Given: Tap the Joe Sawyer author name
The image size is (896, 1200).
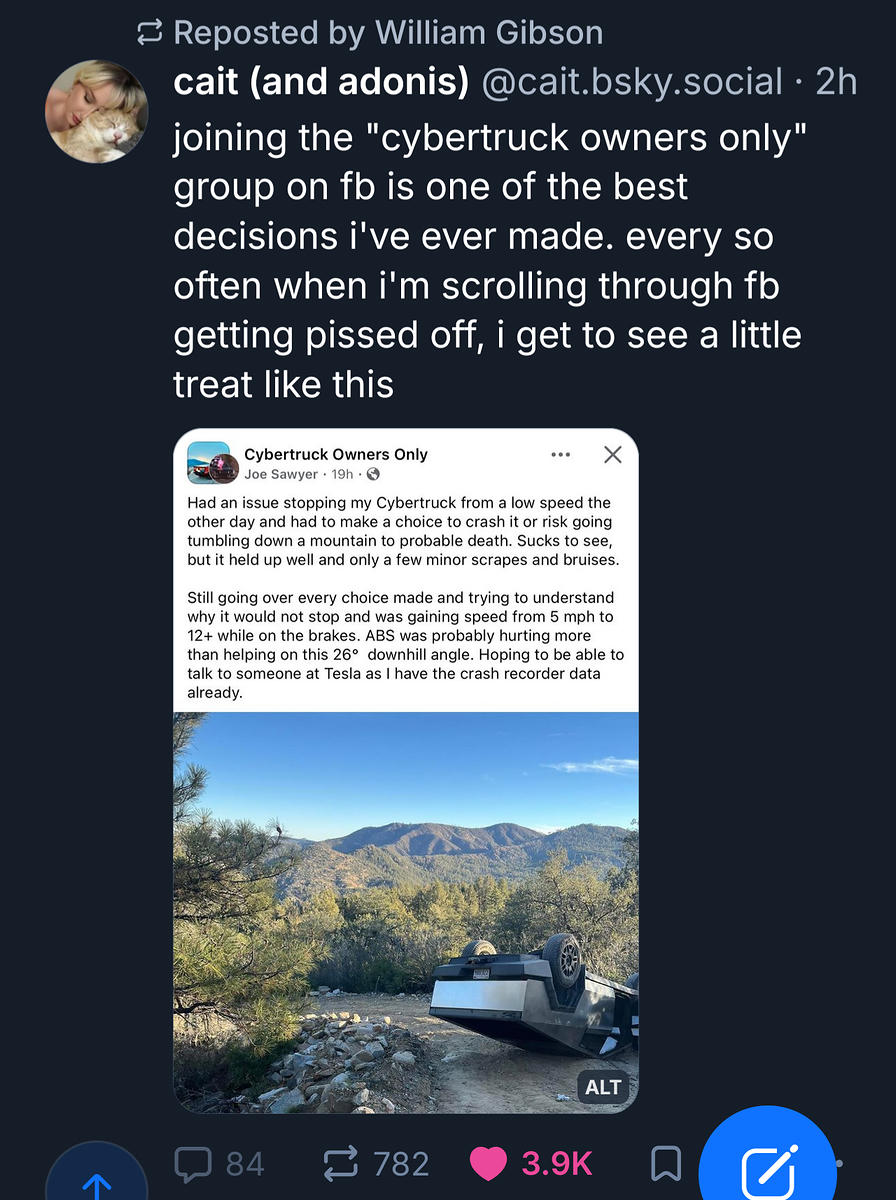Looking at the screenshot, I should point(281,475).
